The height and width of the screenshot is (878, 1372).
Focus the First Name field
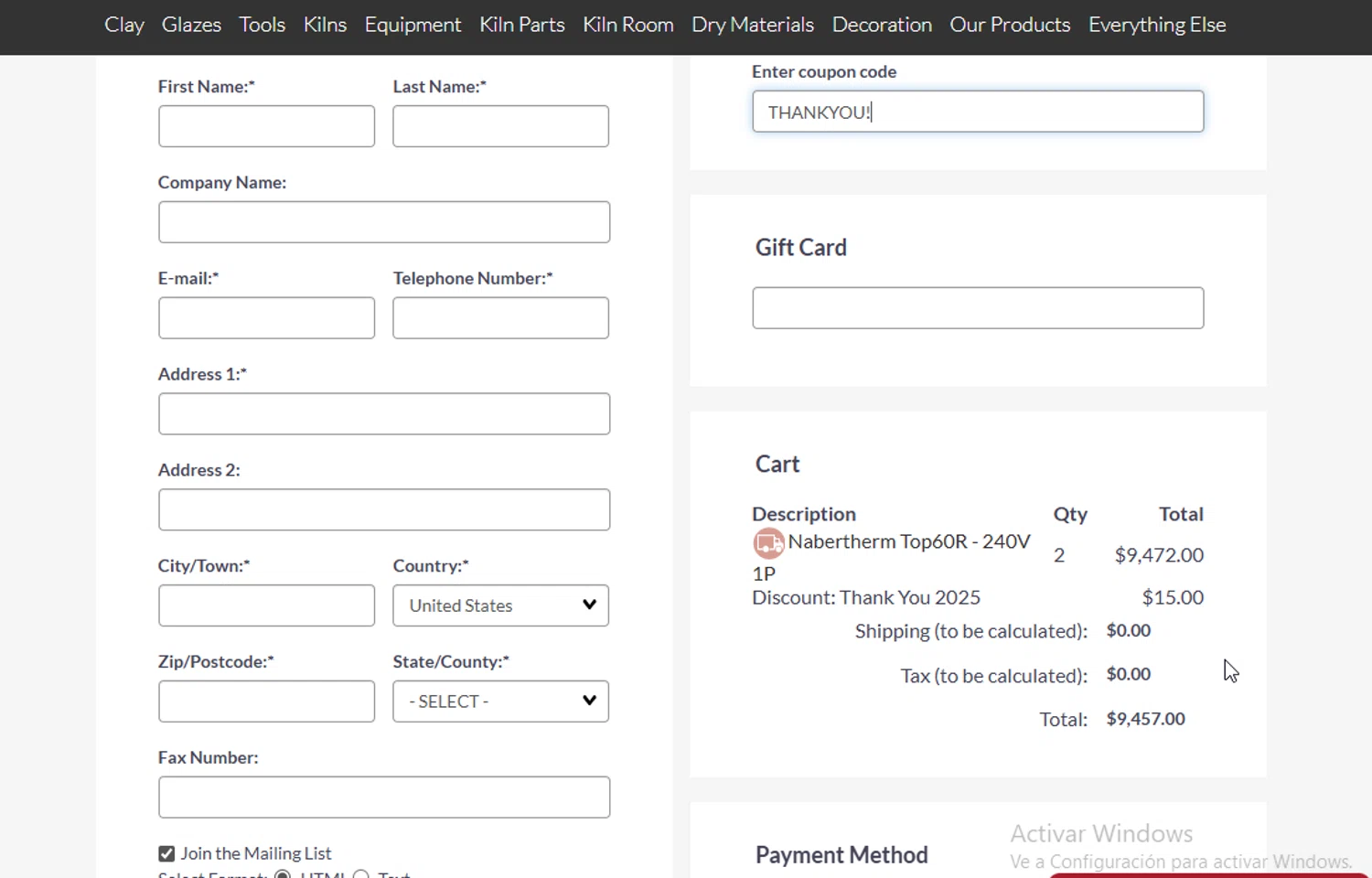point(266,126)
